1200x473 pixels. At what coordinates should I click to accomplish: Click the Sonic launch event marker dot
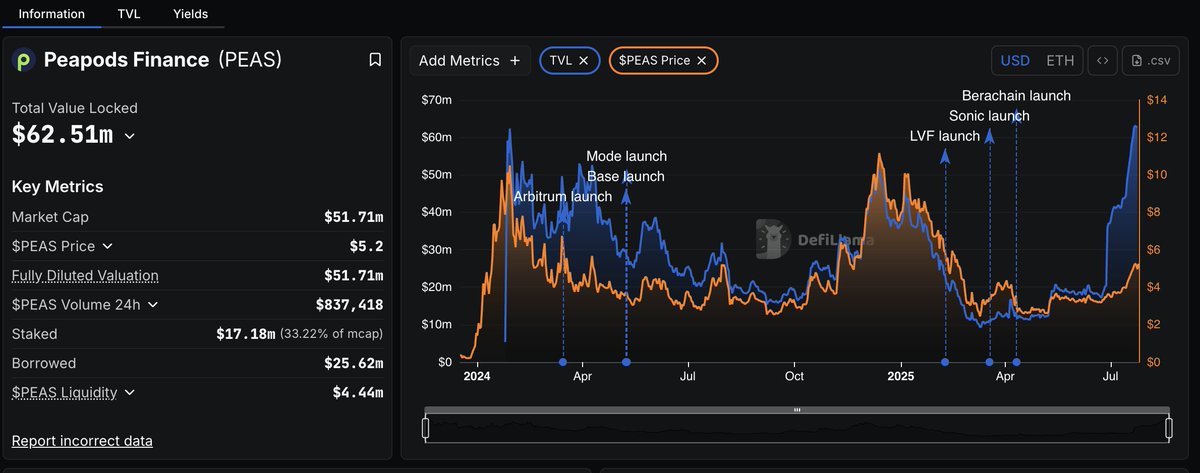pyautogui.click(x=989, y=362)
